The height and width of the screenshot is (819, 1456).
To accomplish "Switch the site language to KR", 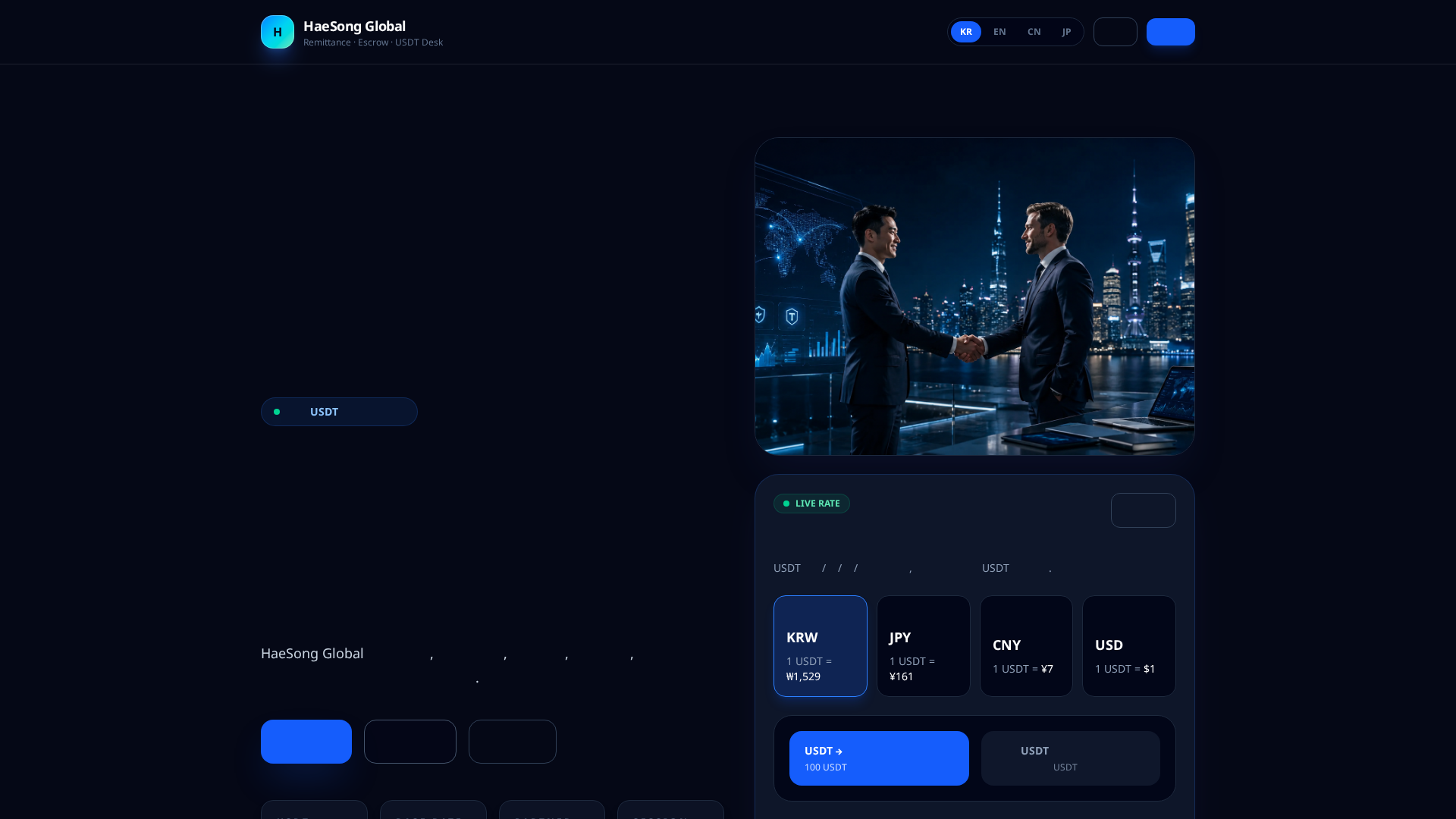I will (x=965, y=32).
